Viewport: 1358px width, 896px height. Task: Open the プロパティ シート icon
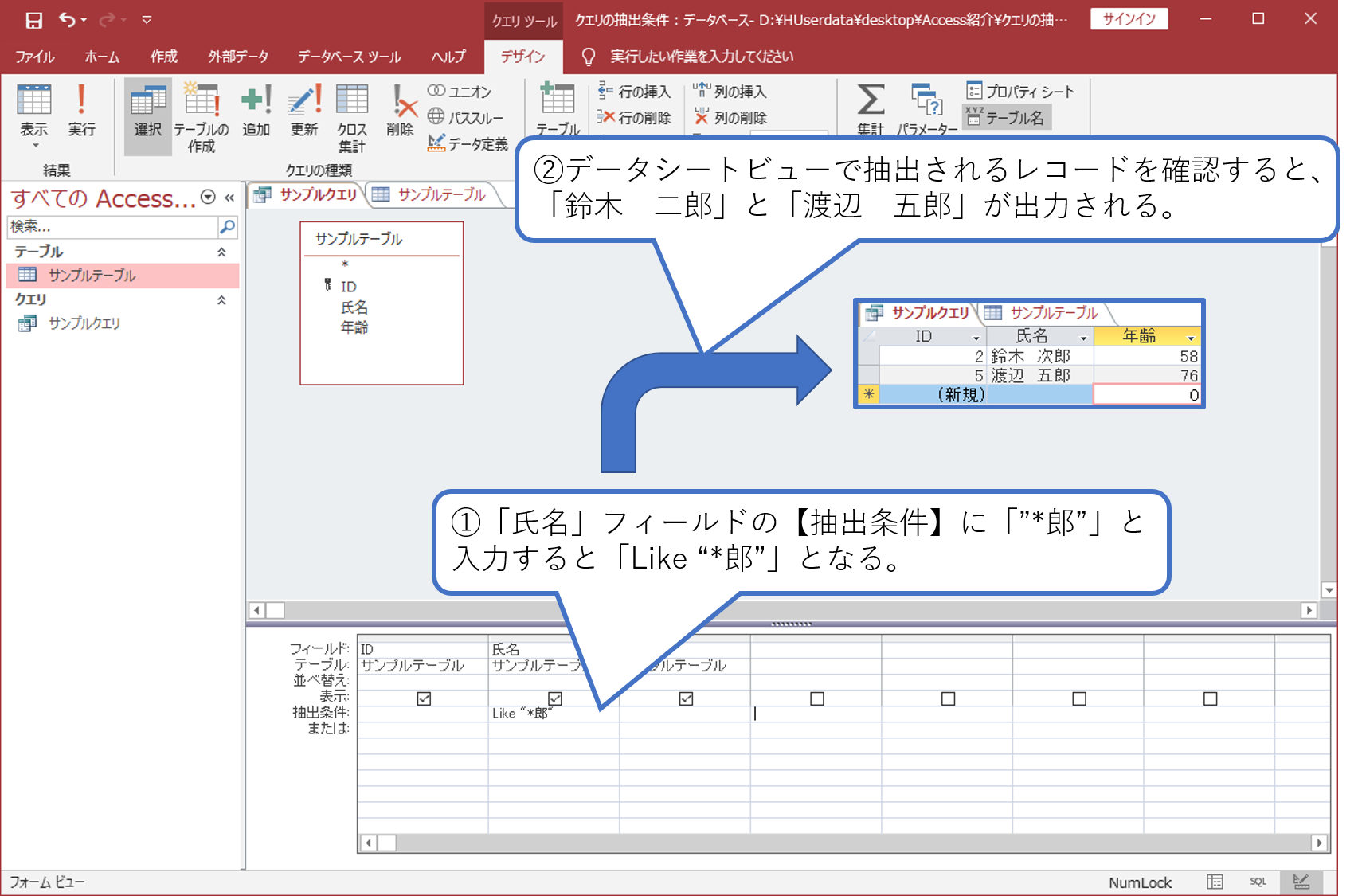pos(1019,91)
